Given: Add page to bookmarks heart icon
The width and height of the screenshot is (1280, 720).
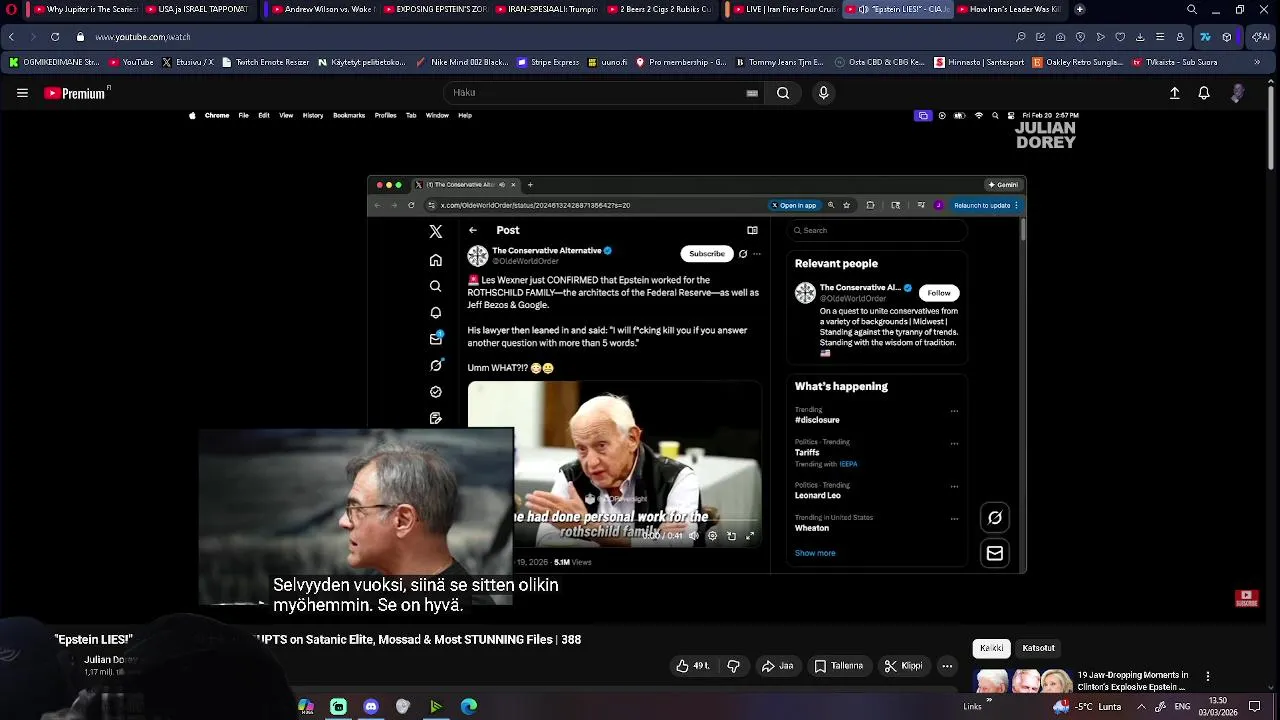Looking at the screenshot, I should [1120, 37].
